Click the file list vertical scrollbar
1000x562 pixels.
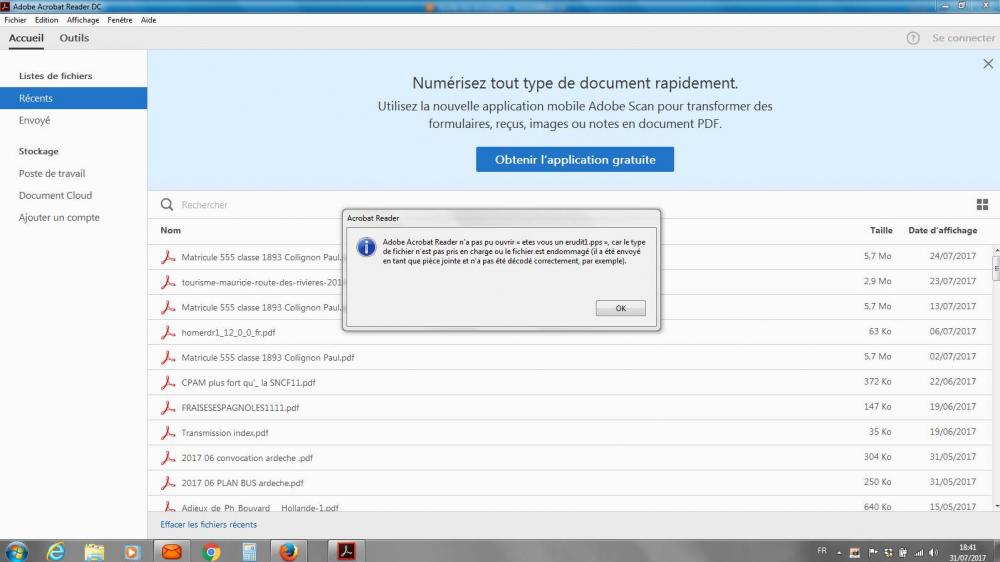[996, 268]
